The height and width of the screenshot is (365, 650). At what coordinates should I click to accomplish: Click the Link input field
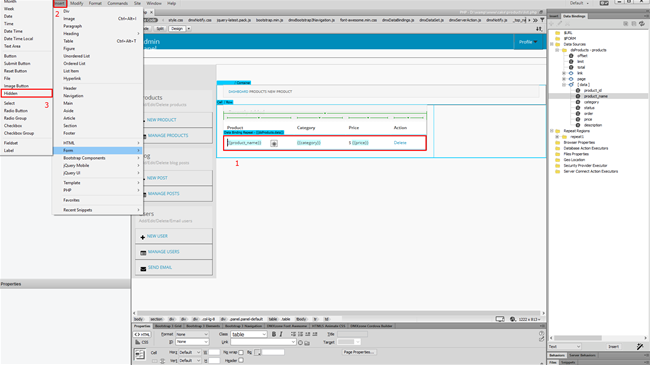click(263, 342)
